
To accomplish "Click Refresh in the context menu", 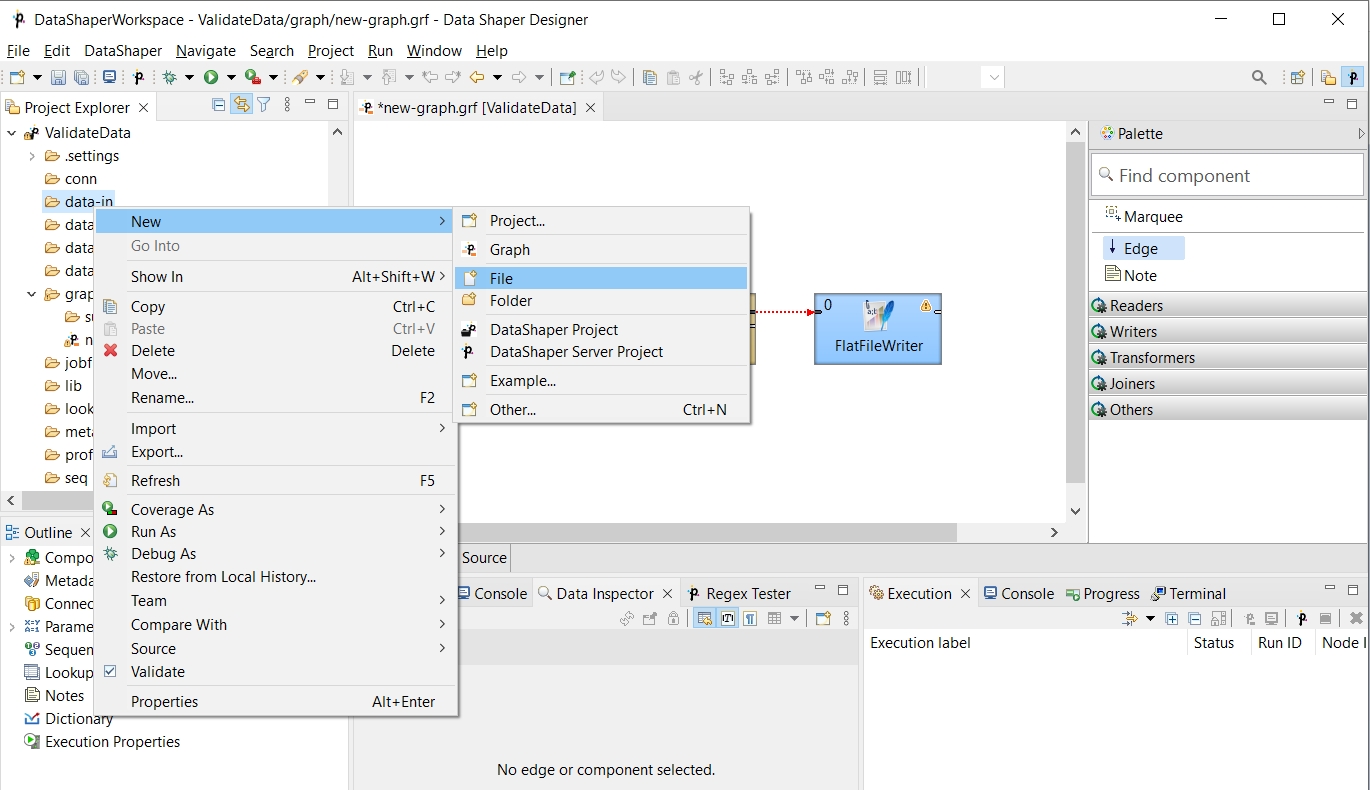I will pos(276,480).
